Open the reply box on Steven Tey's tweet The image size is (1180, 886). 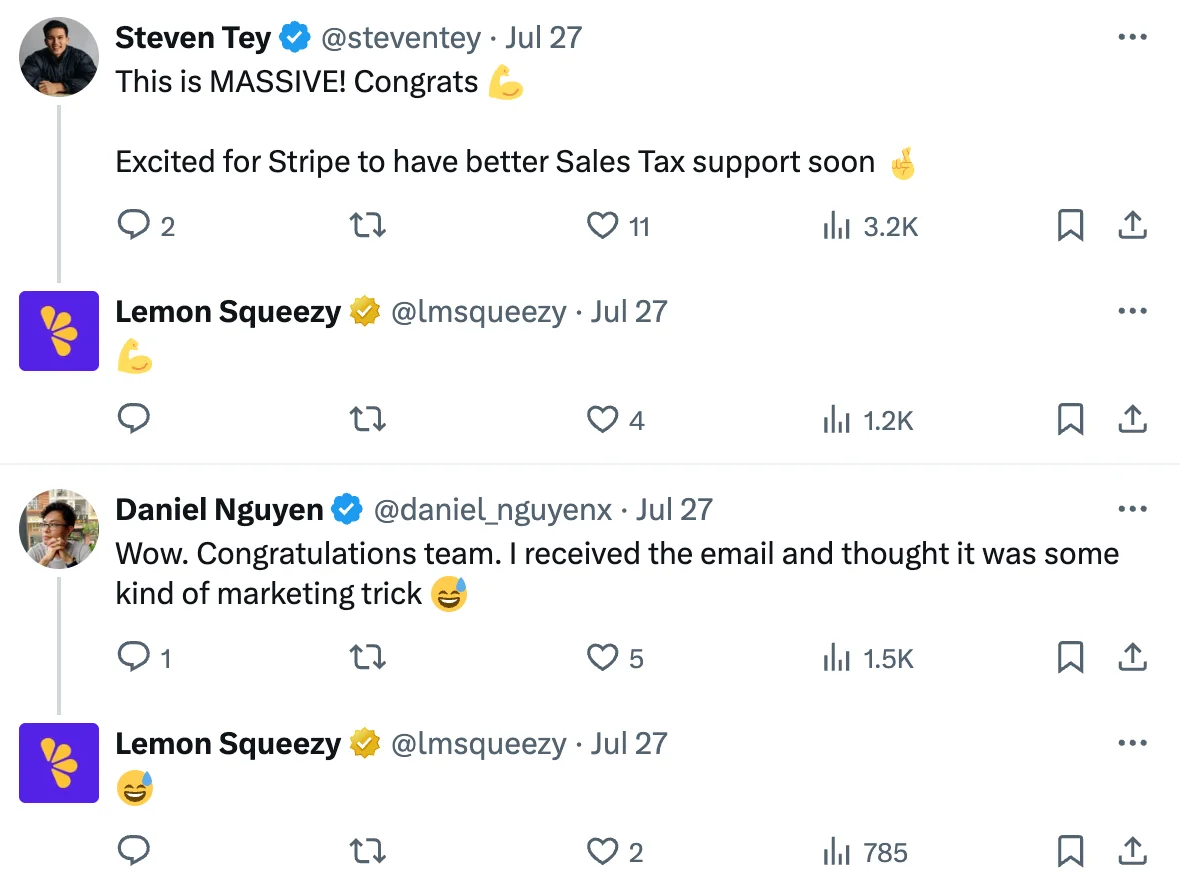134,226
